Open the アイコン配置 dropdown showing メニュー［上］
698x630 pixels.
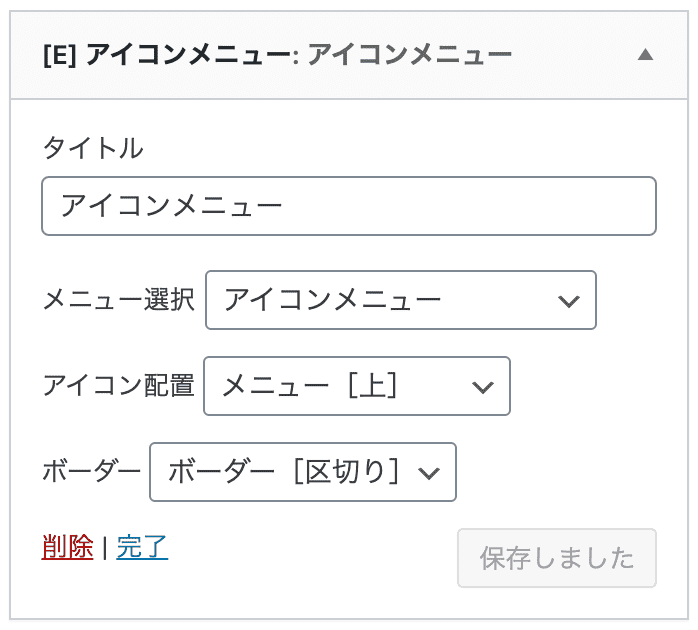tap(357, 386)
